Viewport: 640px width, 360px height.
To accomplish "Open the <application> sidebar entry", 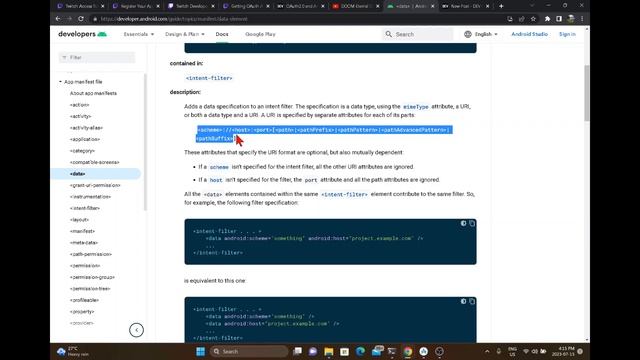I will (84, 139).
